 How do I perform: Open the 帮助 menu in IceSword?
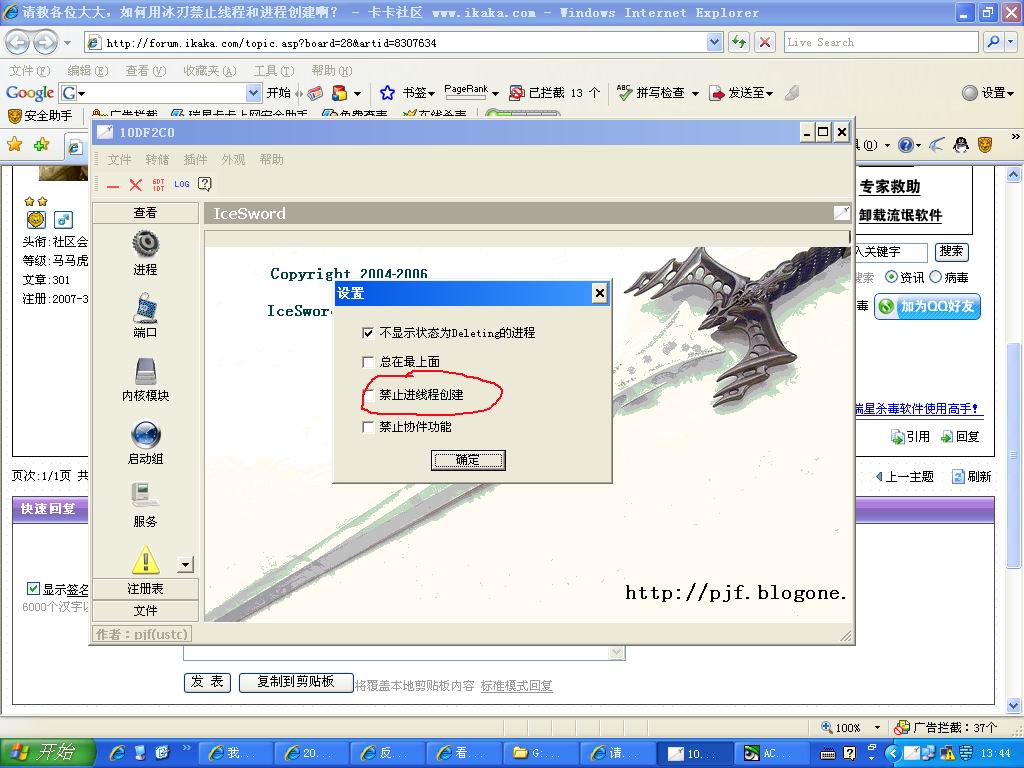click(x=271, y=159)
